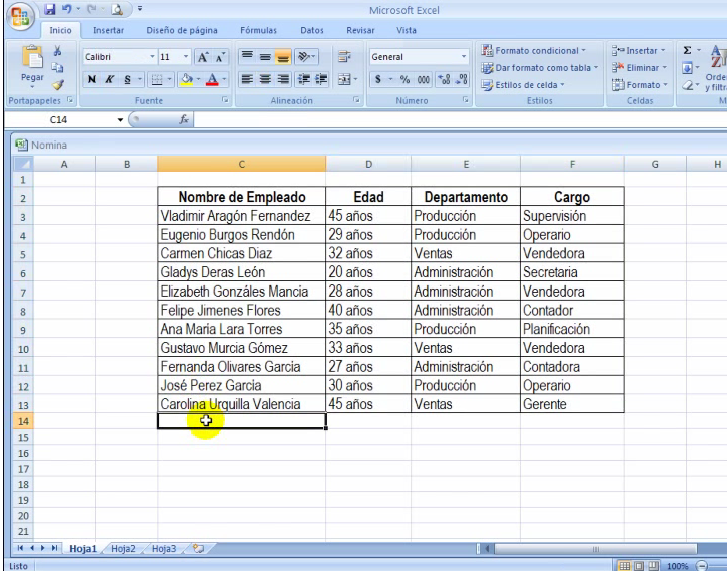Toggle underline (S) formatting
This screenshot has width=727, height=572.
click(x=128, y=79)
